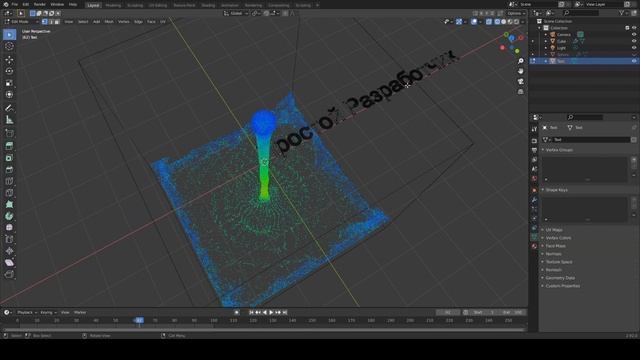The width and height of the screenshot is (640, 360).
Task: Jump to the timeline start frame
Action: [x=251, y=312]
